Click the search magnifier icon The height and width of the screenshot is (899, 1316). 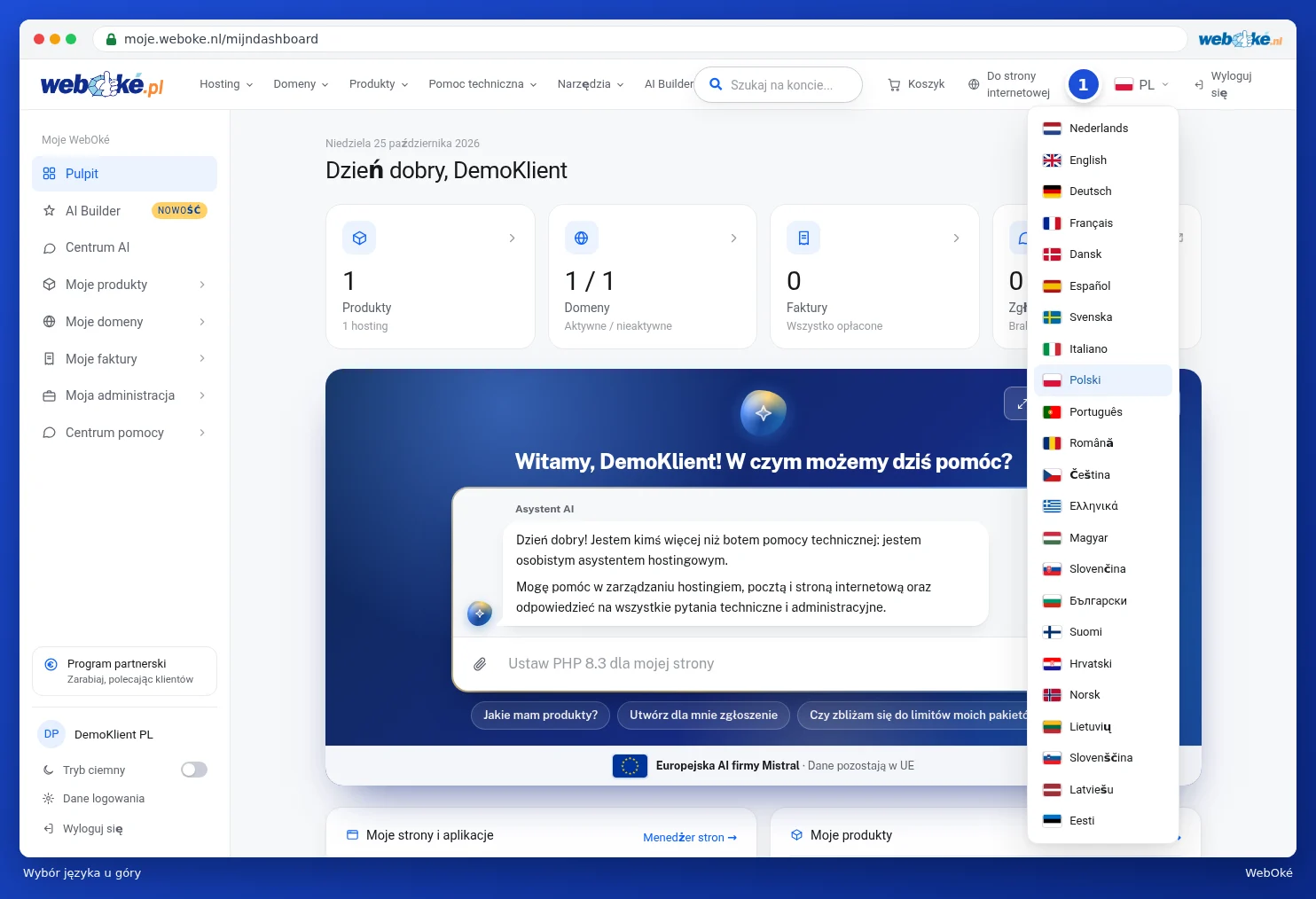point(716,84)
